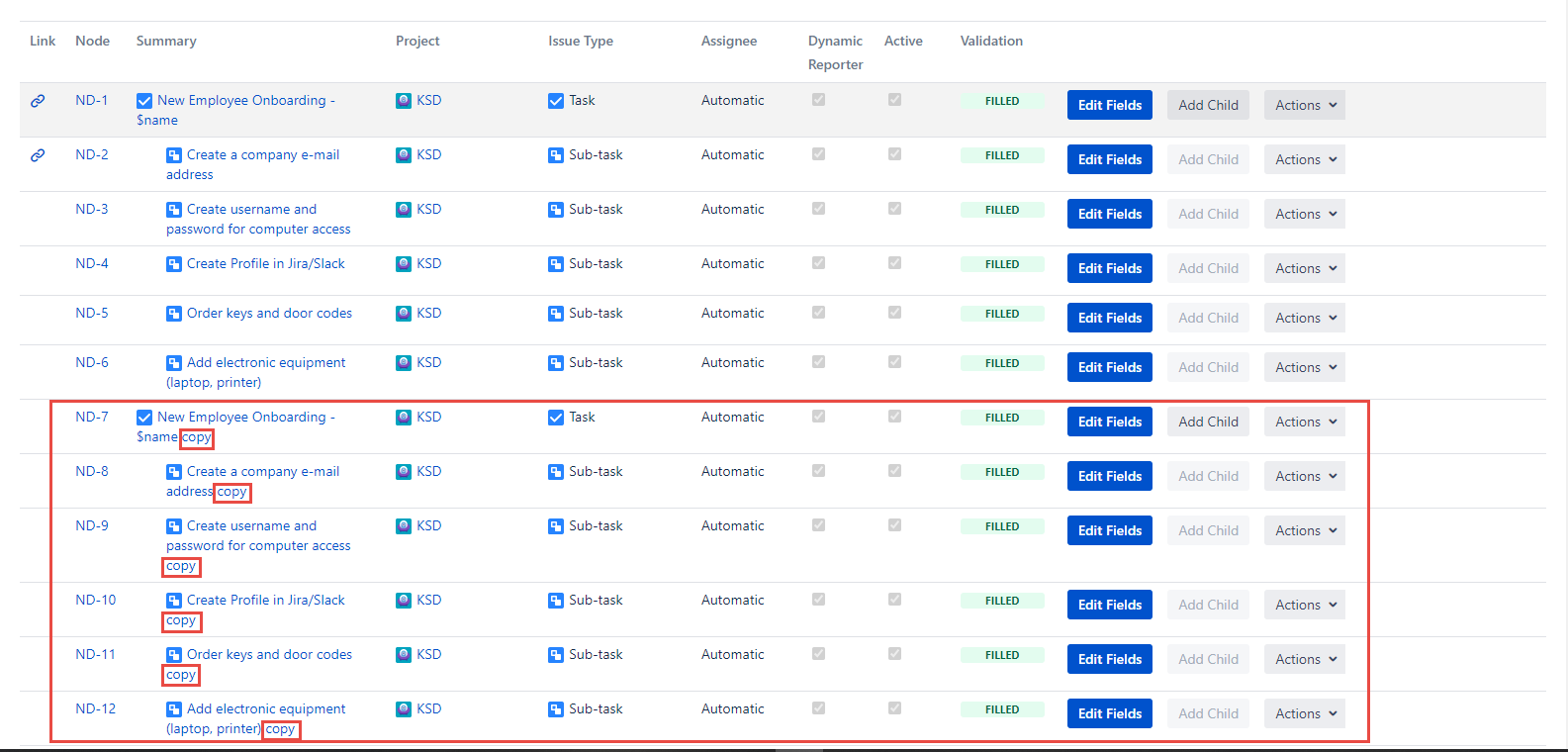Click the KSD project icon in the ND-12 row
The image size is (1568, 752).
[x=404, y=709]
